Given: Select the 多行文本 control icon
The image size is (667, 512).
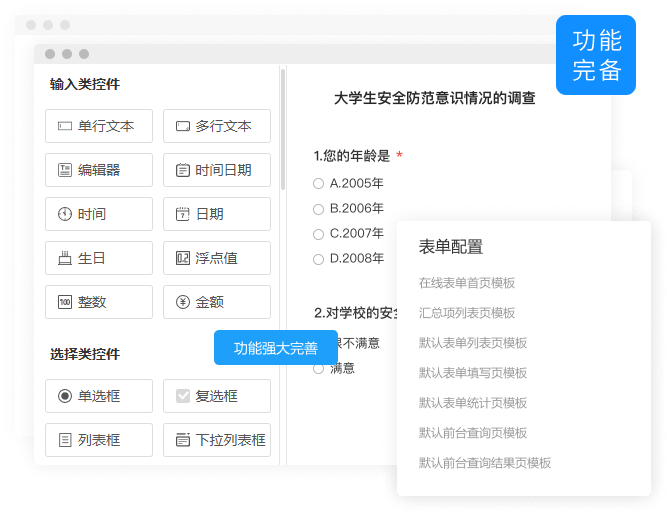Looking at the screenshot, I should [183, 126].
